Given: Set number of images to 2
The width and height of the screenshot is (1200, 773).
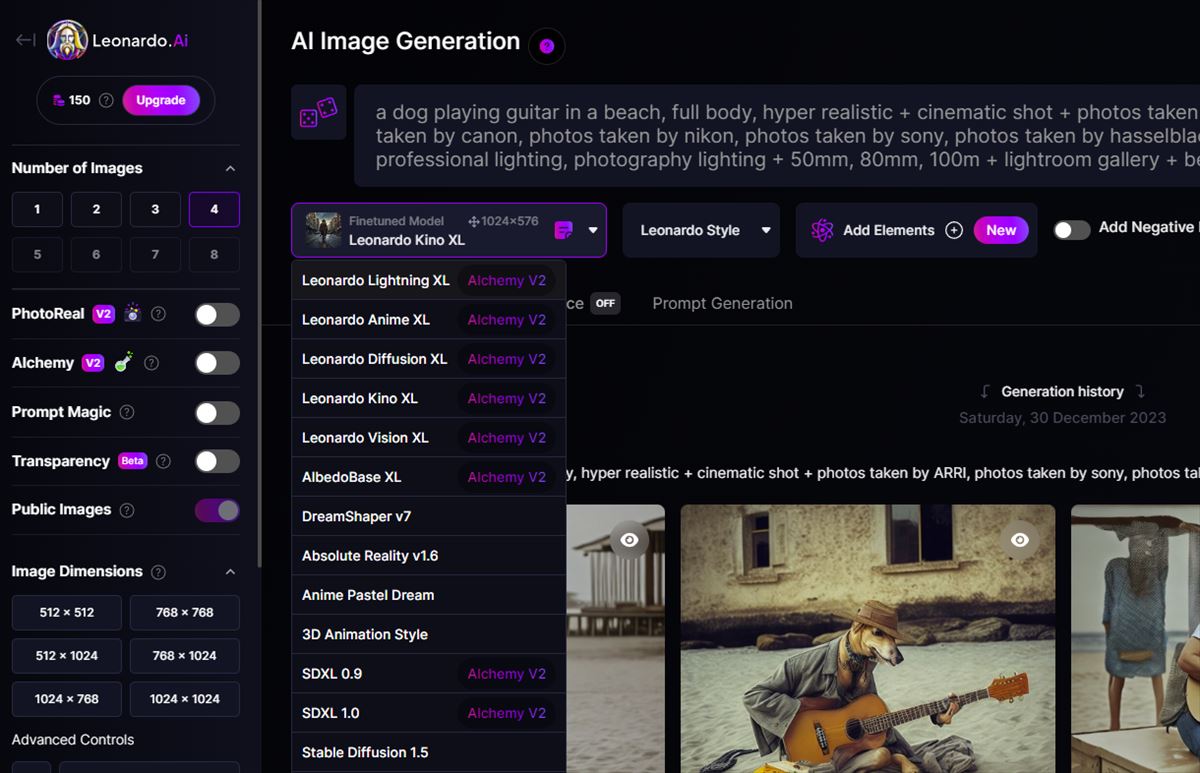Looking at the screenshot, I should pos(96,209).
